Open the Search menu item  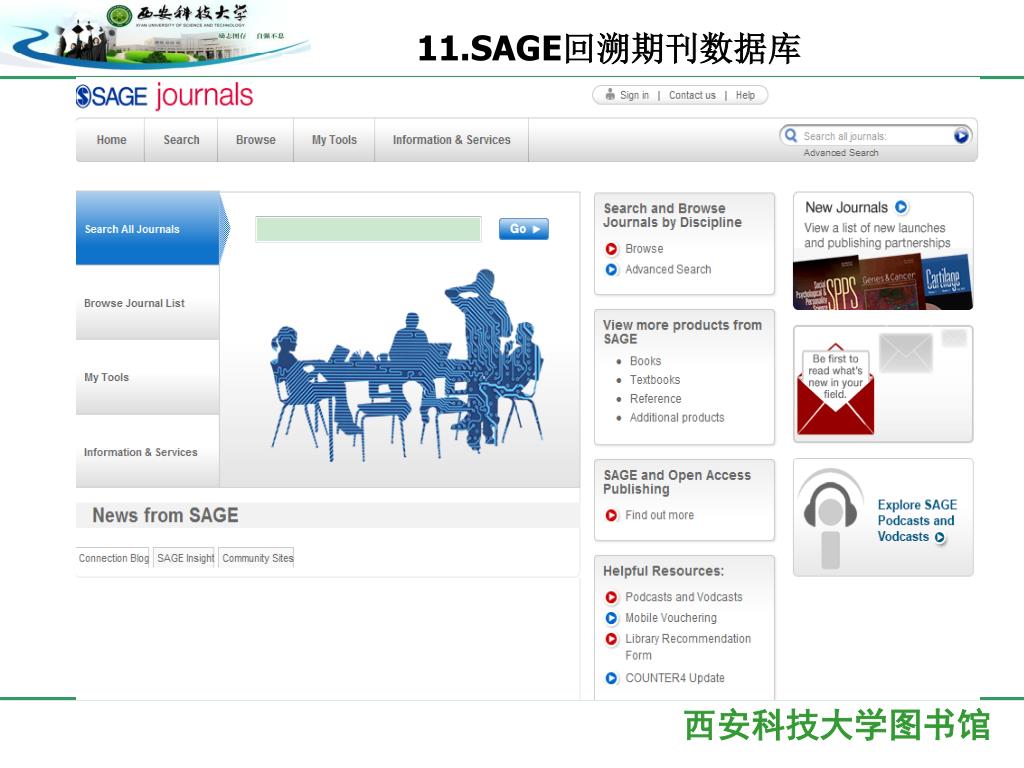(x=182, y=140)
